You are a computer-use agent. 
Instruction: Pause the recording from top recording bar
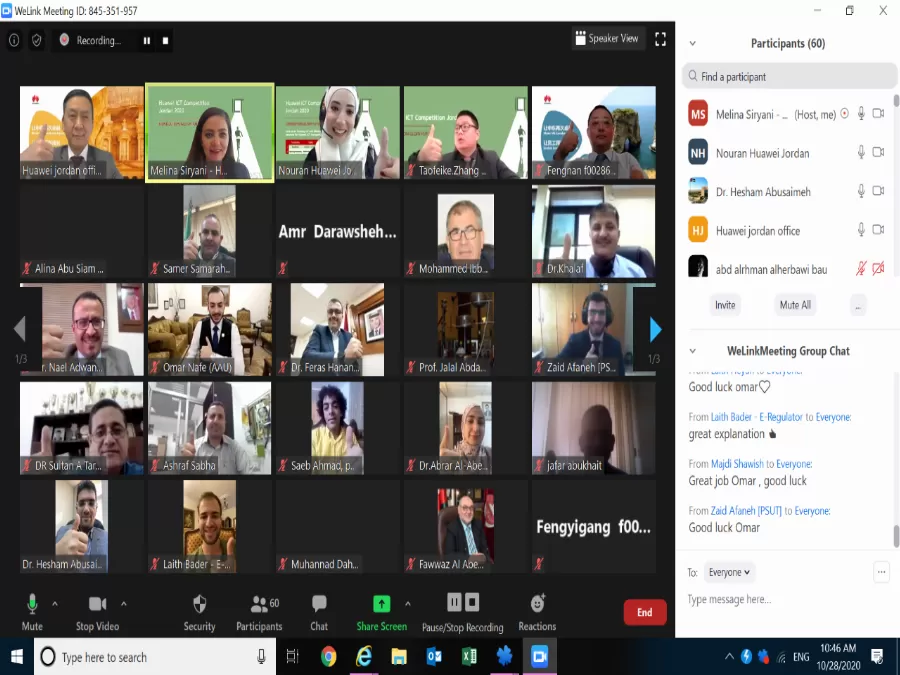coord(146,40)
